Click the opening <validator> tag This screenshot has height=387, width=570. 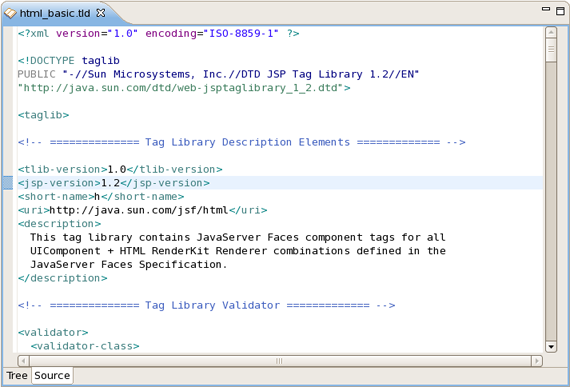coord(53,332)
